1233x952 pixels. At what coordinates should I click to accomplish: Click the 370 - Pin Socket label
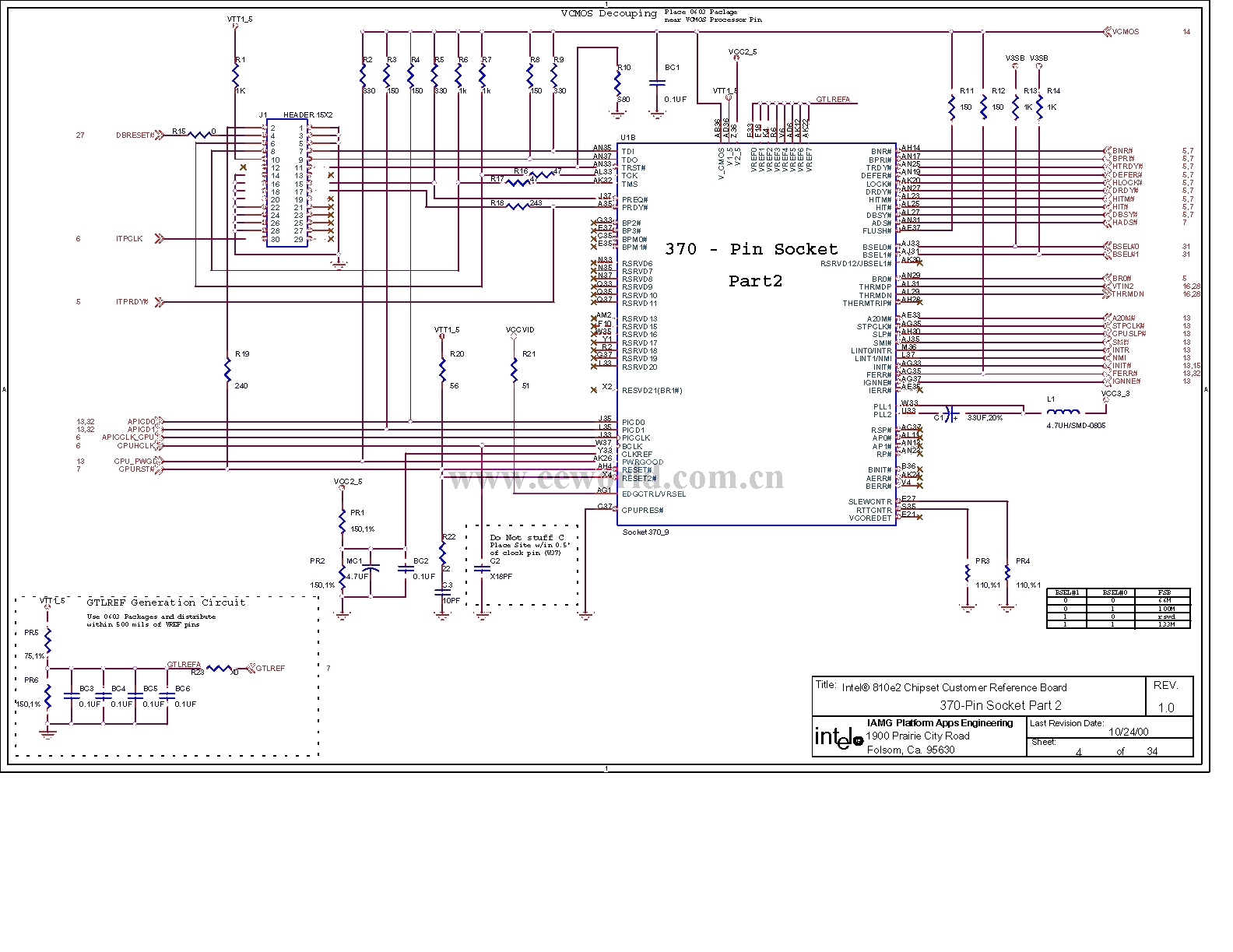click(x=750, y=250)
